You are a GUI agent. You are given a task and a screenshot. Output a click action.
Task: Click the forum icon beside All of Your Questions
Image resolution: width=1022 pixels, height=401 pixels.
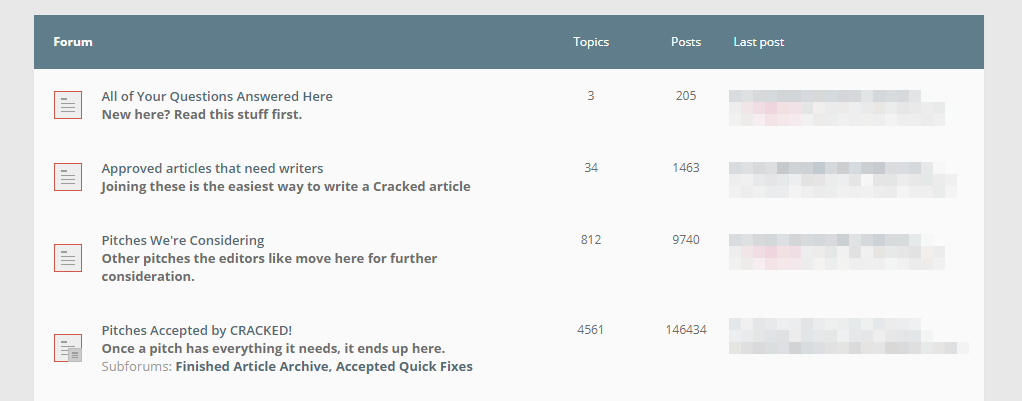point(67,105)
